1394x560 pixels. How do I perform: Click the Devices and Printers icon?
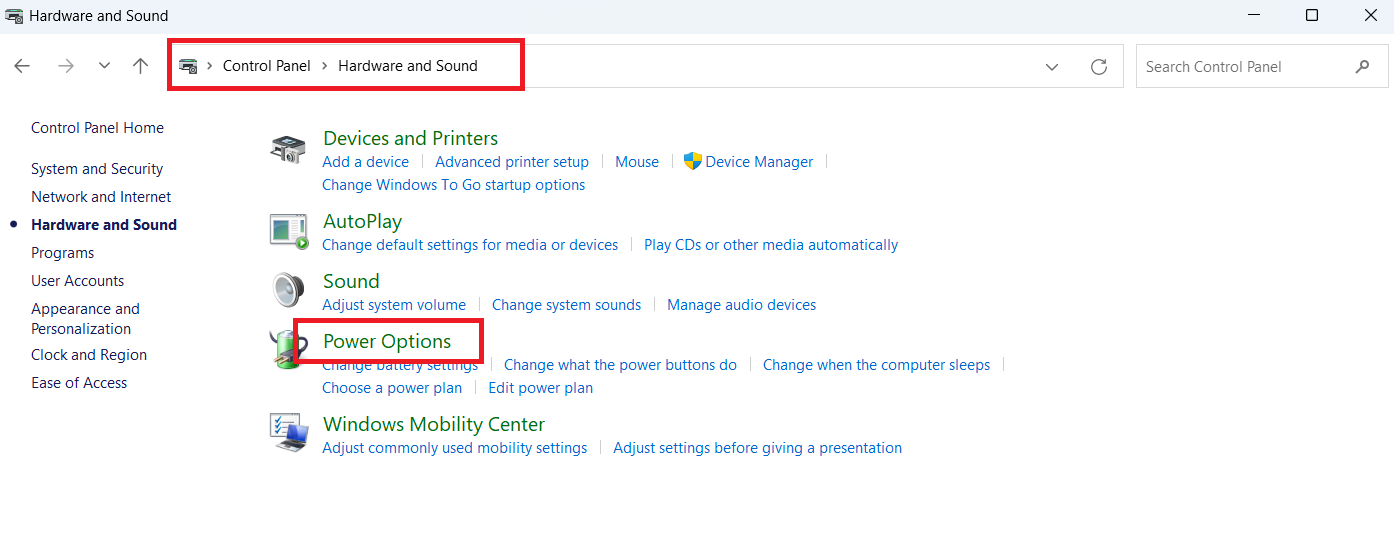pos(288,150)
